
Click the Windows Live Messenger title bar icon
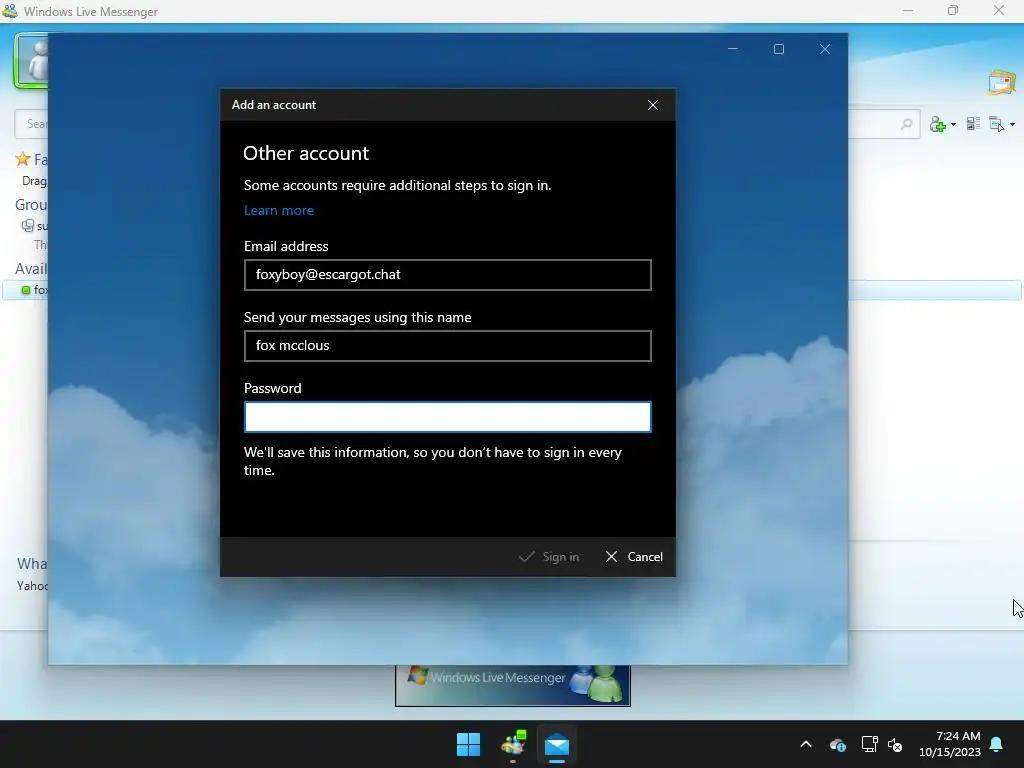click(x=10, y=11)
